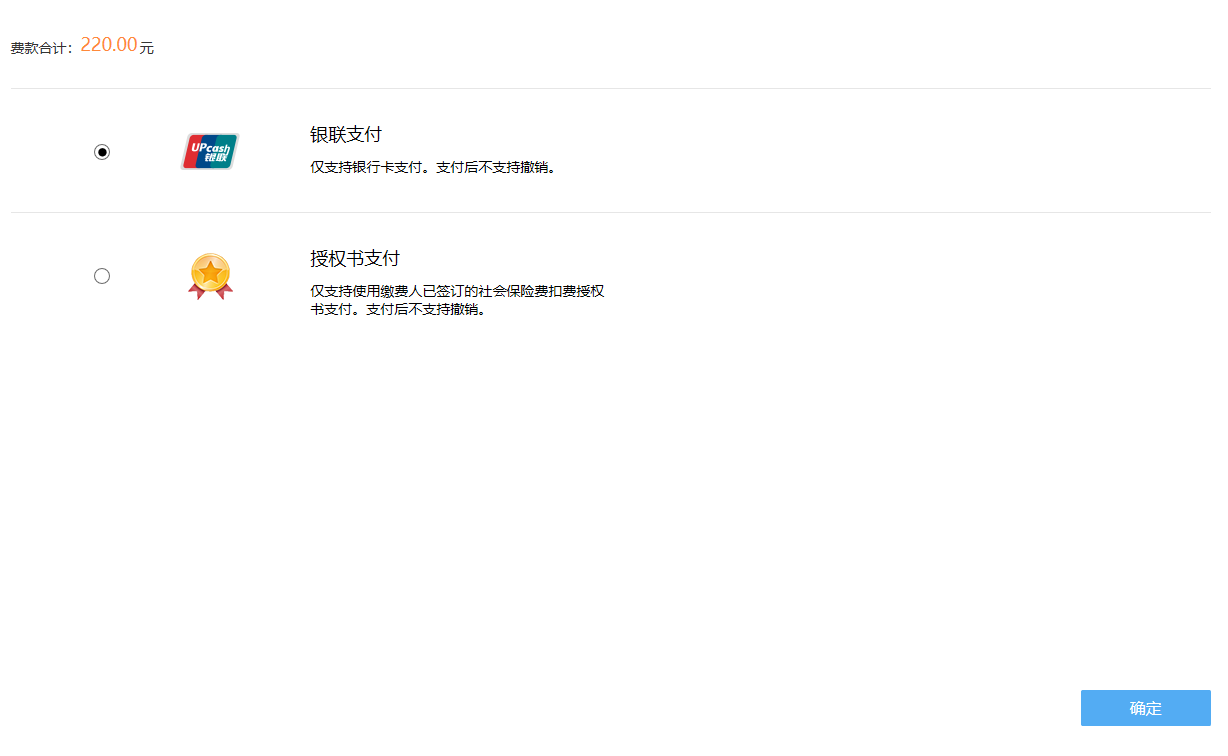Click the divider line above 银联支付 row
Viewport: 1228px width, 756px height.
[x=610, y=88]
